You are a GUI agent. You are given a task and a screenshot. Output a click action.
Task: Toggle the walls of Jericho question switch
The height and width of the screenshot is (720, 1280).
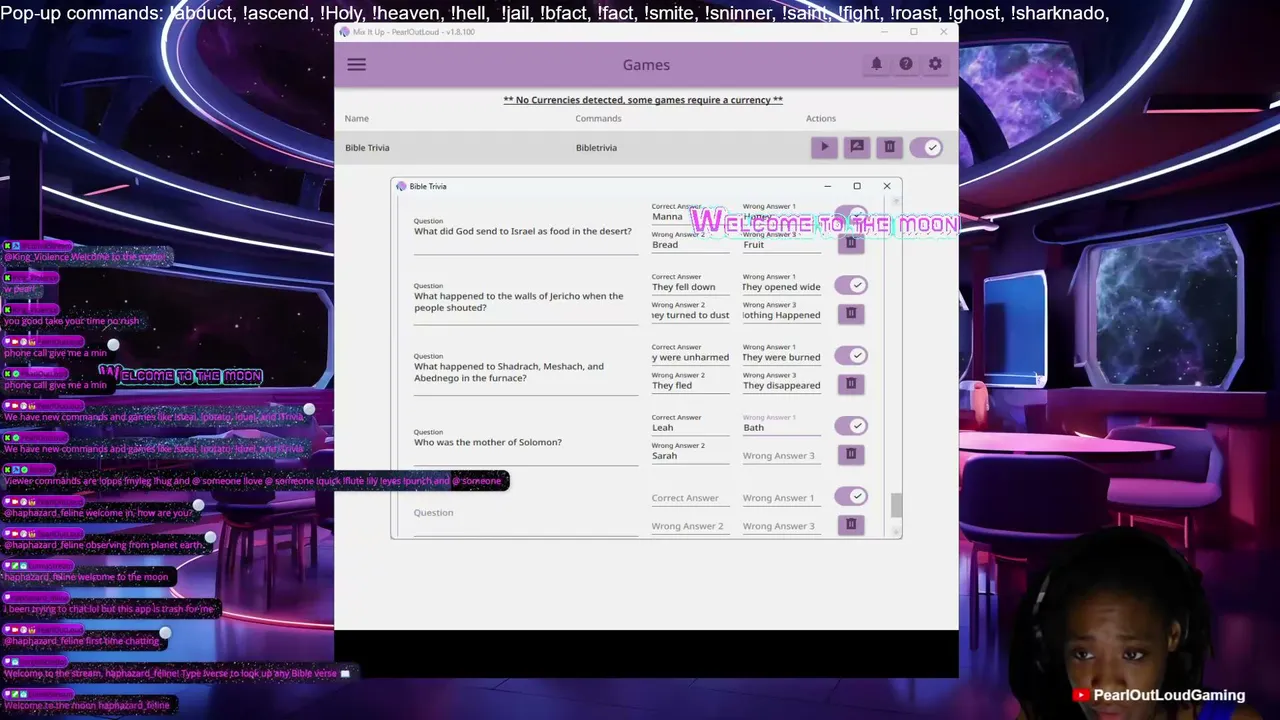pos(851,286)
